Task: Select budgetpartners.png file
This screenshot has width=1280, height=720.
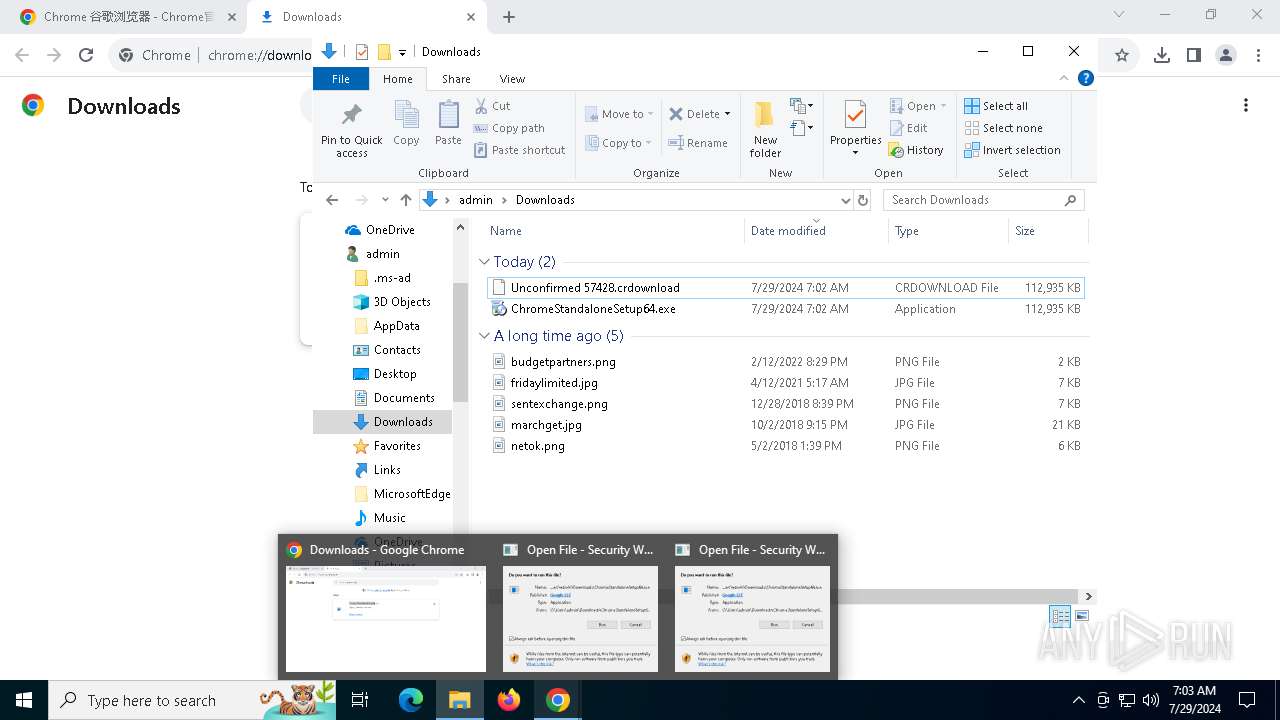Action: click(x=785, y=362)
